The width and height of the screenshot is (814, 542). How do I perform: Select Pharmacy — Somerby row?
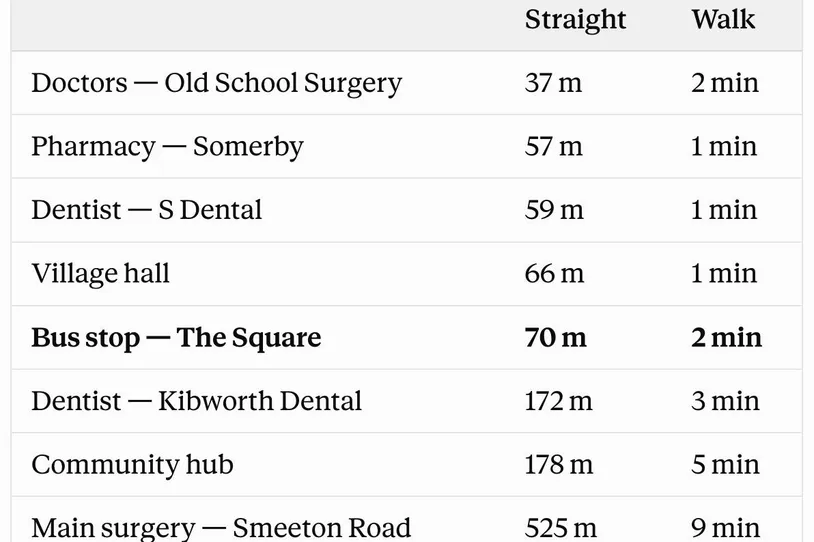[x=406, y=146]
